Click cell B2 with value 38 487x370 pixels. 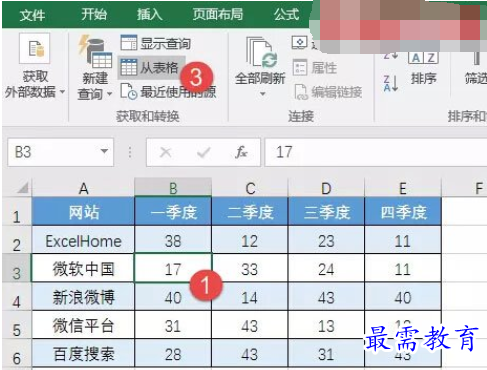(173, 240)
